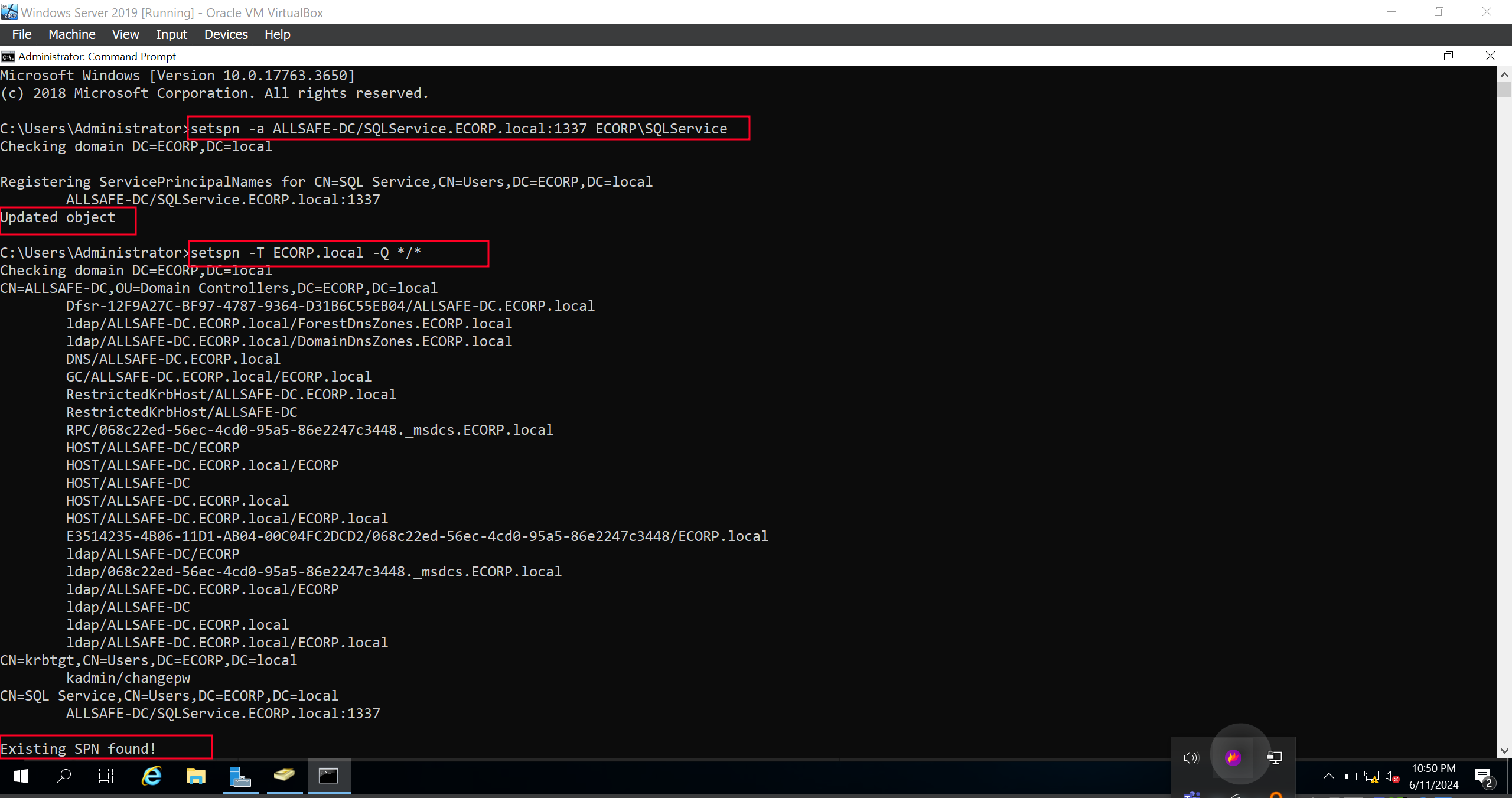Open Server Manager from the taskbar
The width and height of the screenshot is (1512, 798).
240,776
